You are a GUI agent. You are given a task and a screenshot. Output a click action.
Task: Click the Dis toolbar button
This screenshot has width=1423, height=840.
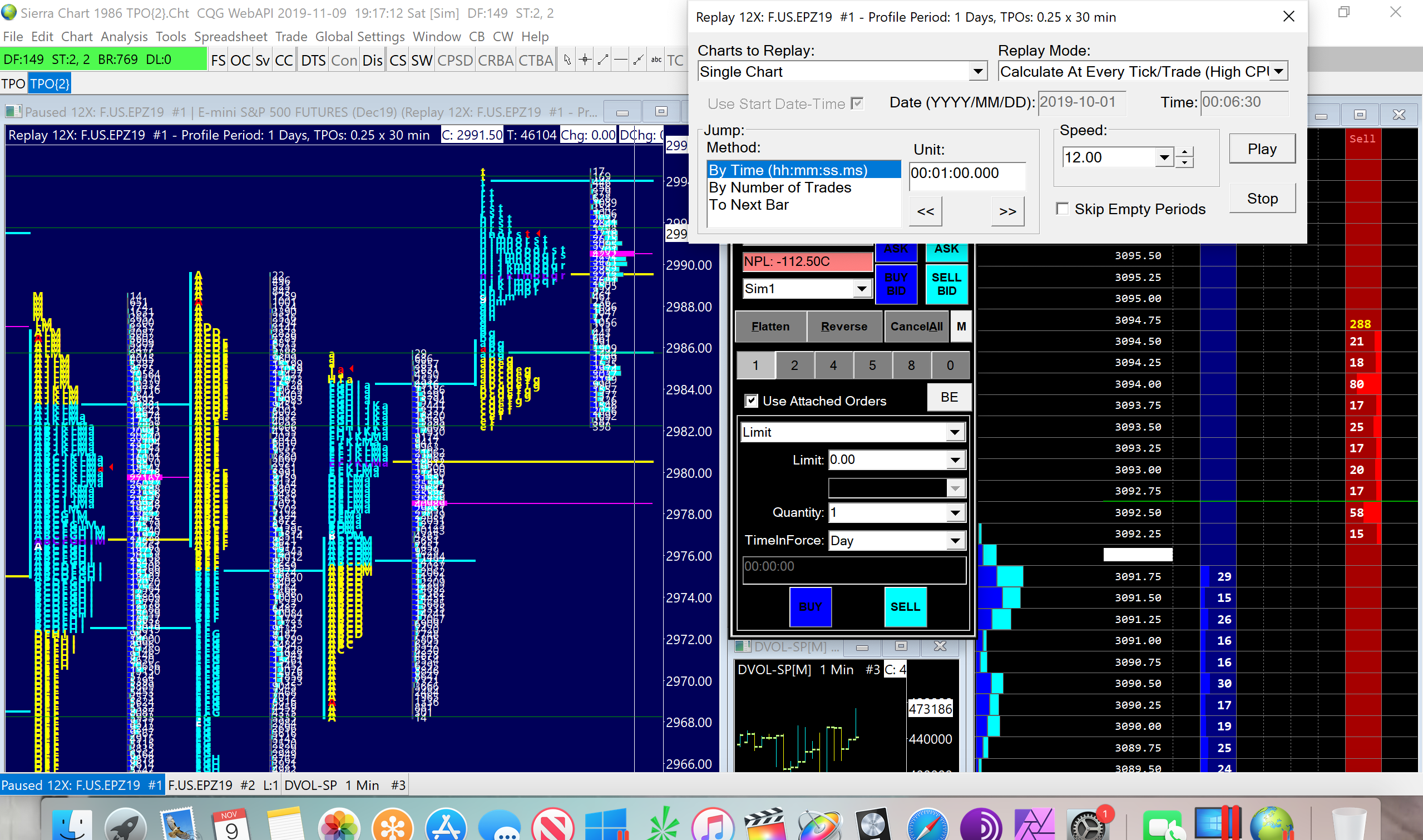click(373, 60)
